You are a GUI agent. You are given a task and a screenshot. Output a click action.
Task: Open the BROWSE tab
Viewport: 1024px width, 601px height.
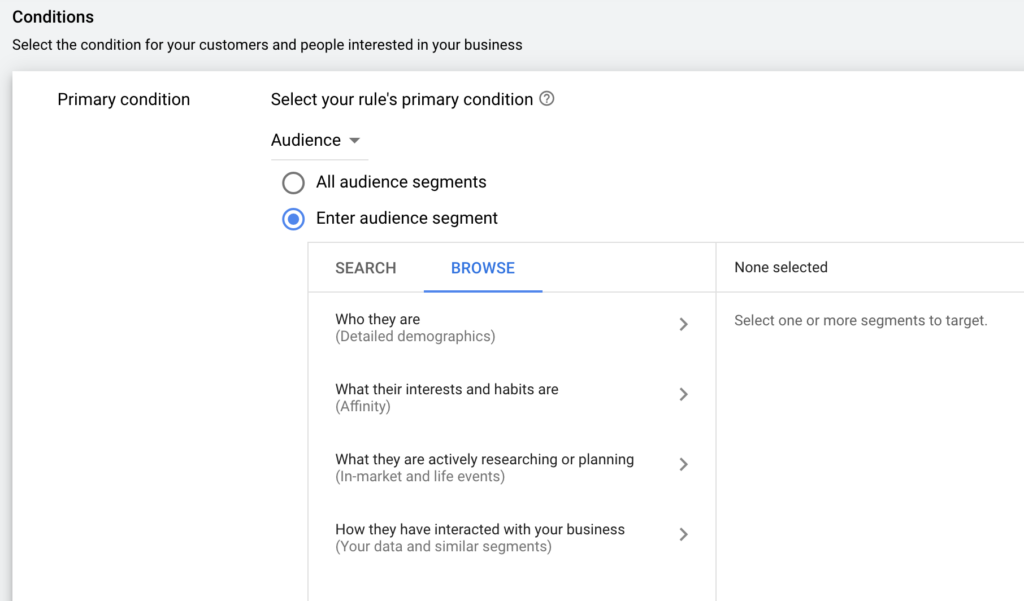(483, 268)
